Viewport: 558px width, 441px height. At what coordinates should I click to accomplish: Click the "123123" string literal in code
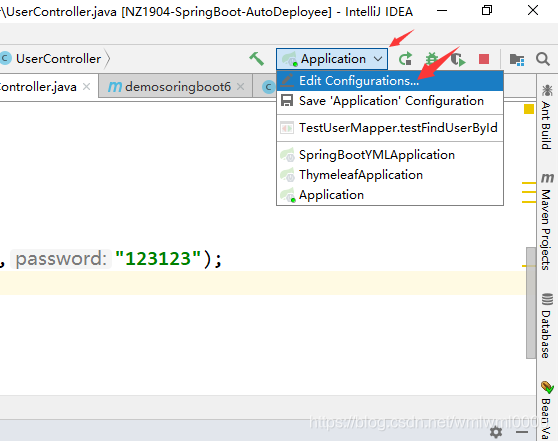(158, 258)
